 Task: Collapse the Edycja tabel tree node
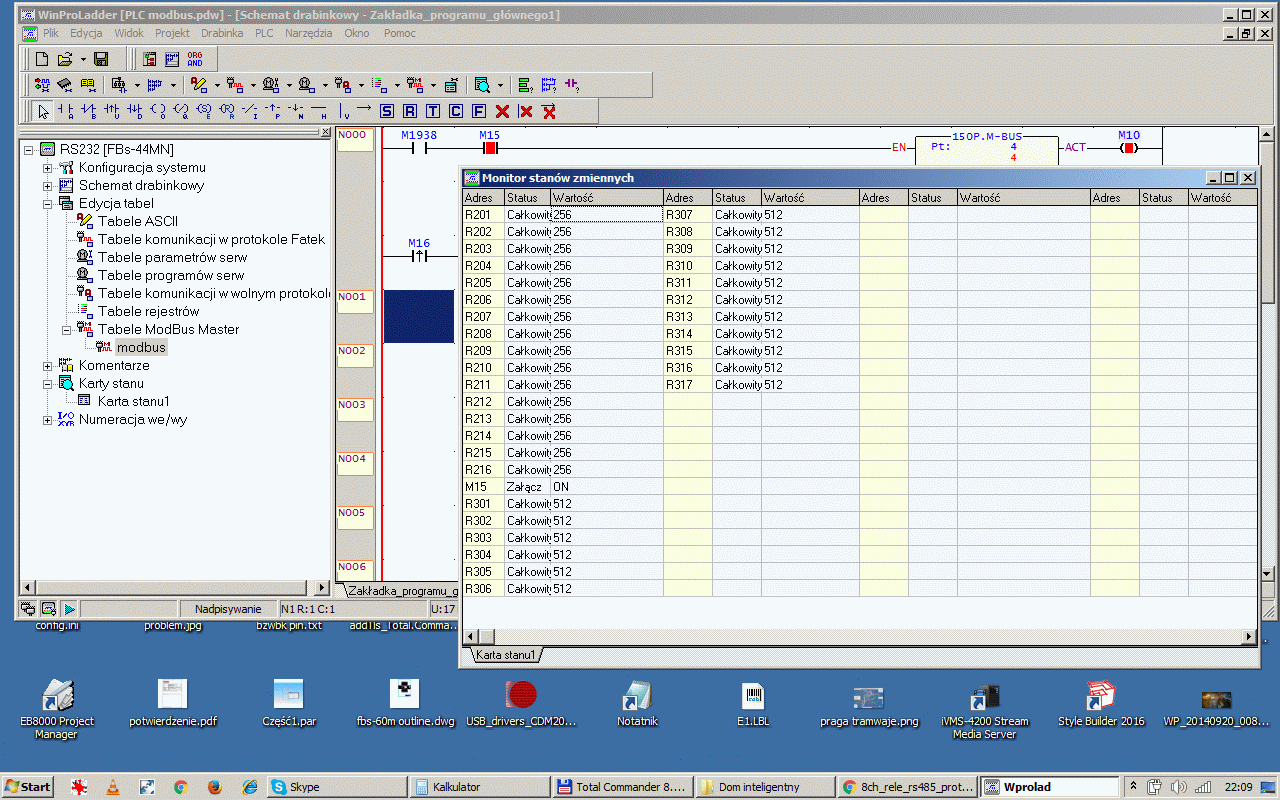(47, 204)
